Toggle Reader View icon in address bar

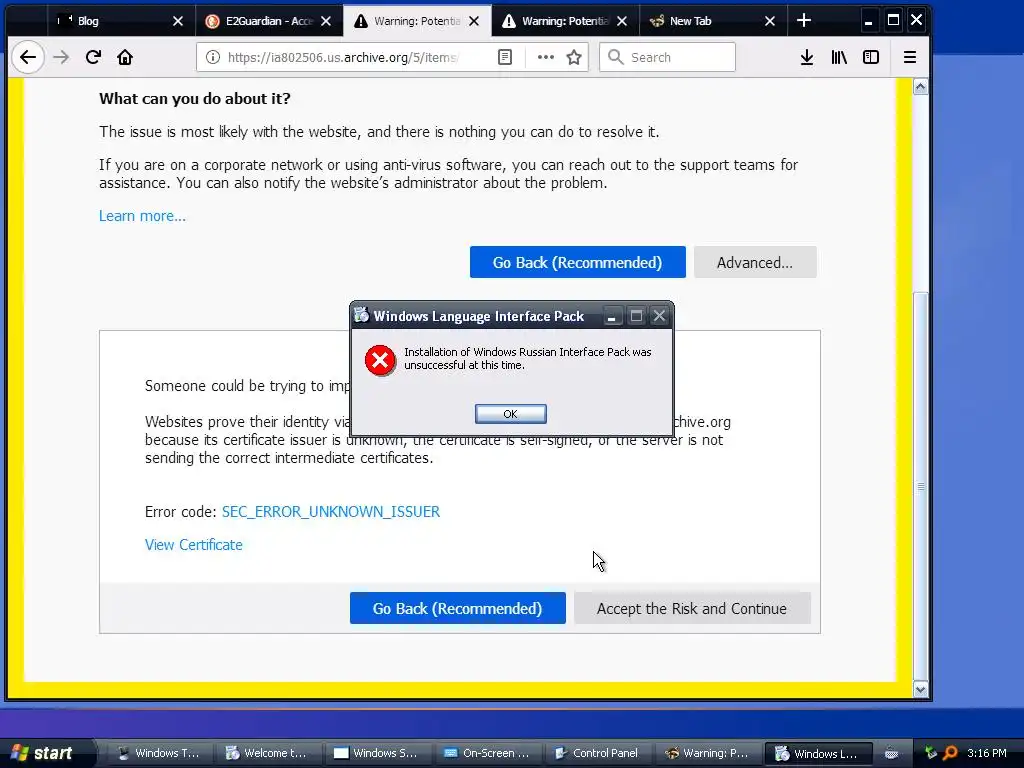[505, 57]
